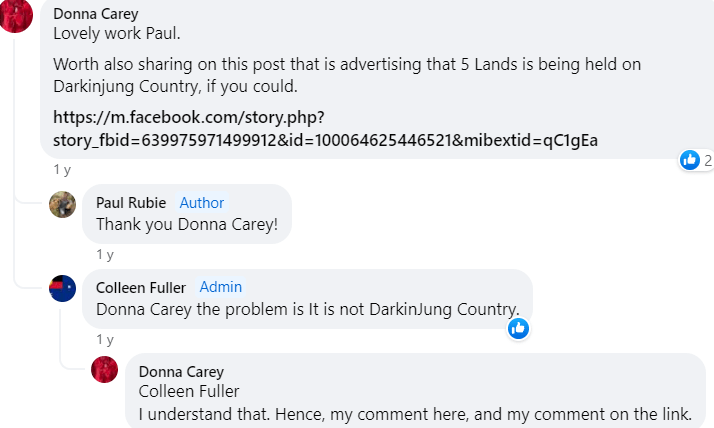Viewport: 714px width, 428px height.
Task: Open Donna Carey's avatar on the top comment
Action: [x=15, y=15]
